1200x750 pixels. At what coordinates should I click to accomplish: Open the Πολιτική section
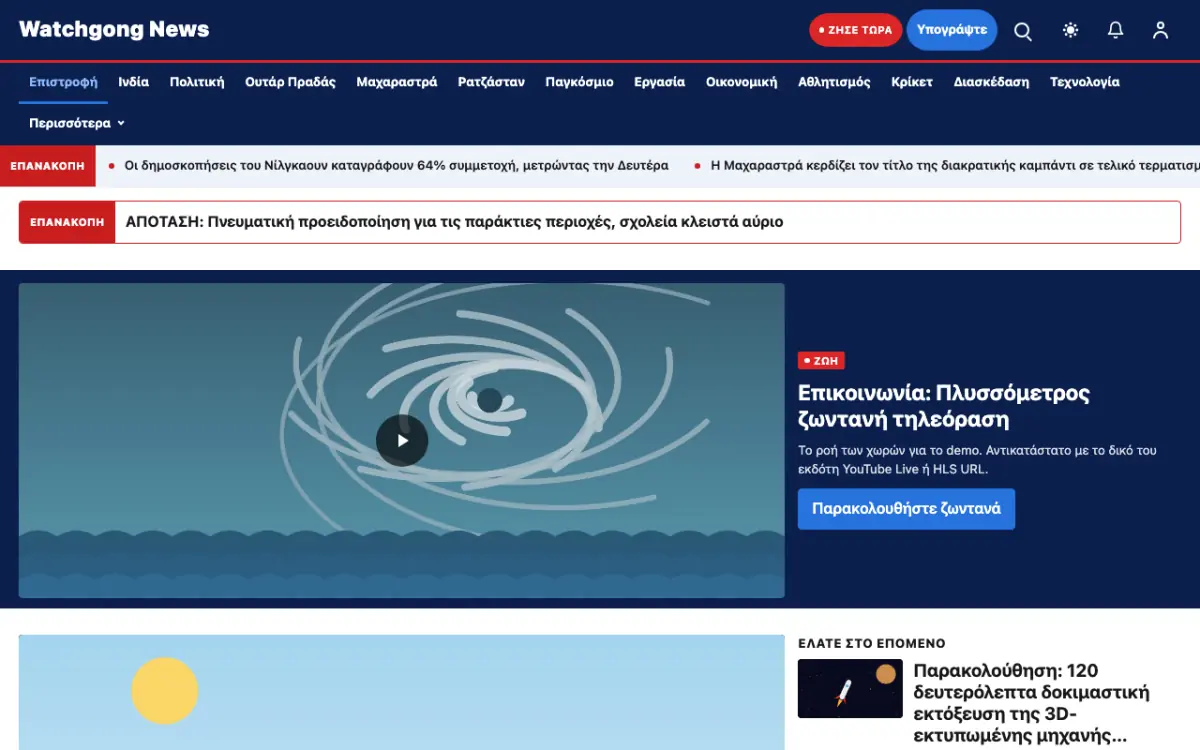coord(197,82)
